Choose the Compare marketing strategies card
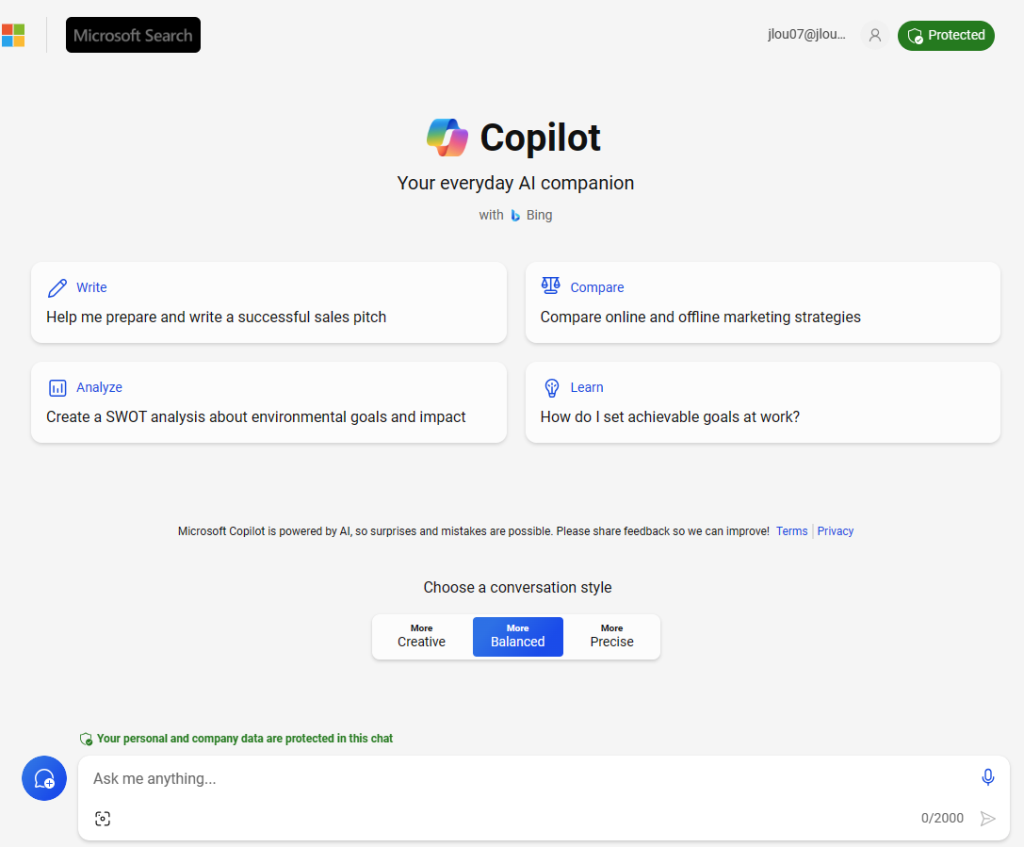Screen dimensions: 1024x847 [x=763, y=302]
